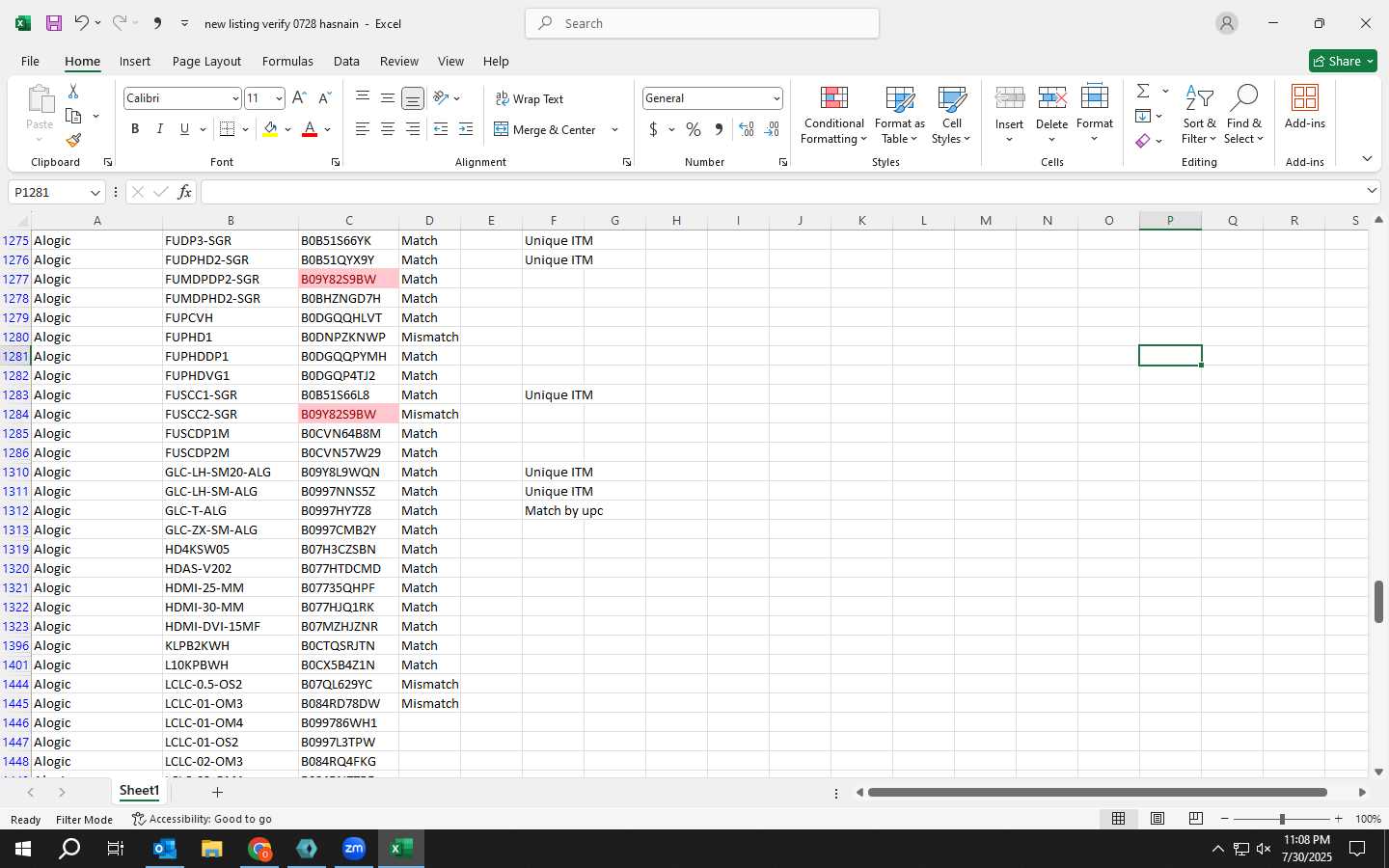Switch to Page Layout view in status bar
The width and height of the screenshot is (1389, 868).
click(x=1157, y=819)
